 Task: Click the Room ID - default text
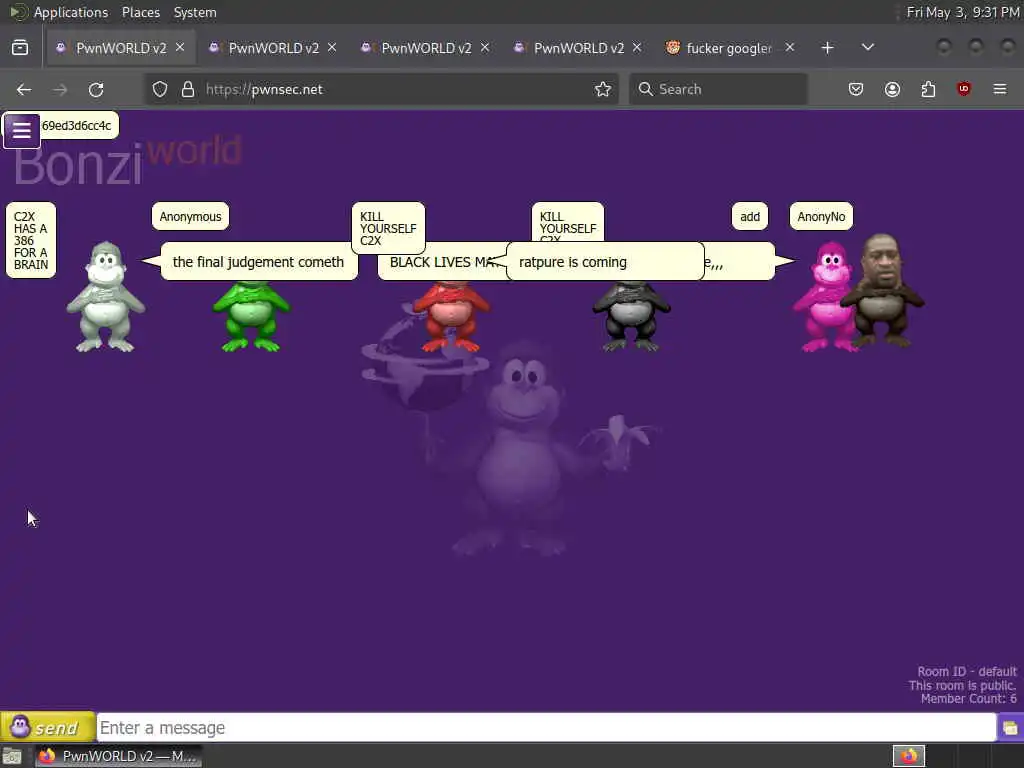pyautogui.click(x=967, y=671)
